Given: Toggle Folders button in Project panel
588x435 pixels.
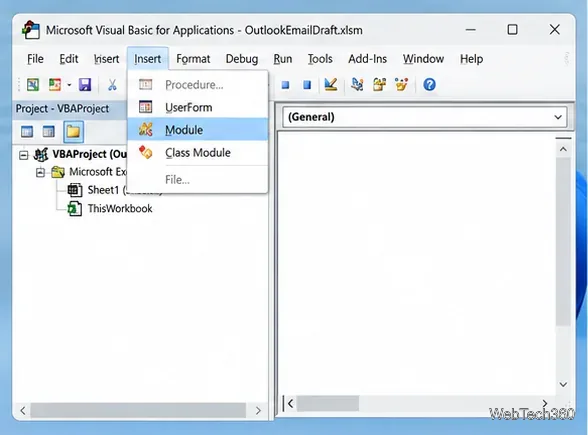Looking at the screenshot, I should click(73, 132).
